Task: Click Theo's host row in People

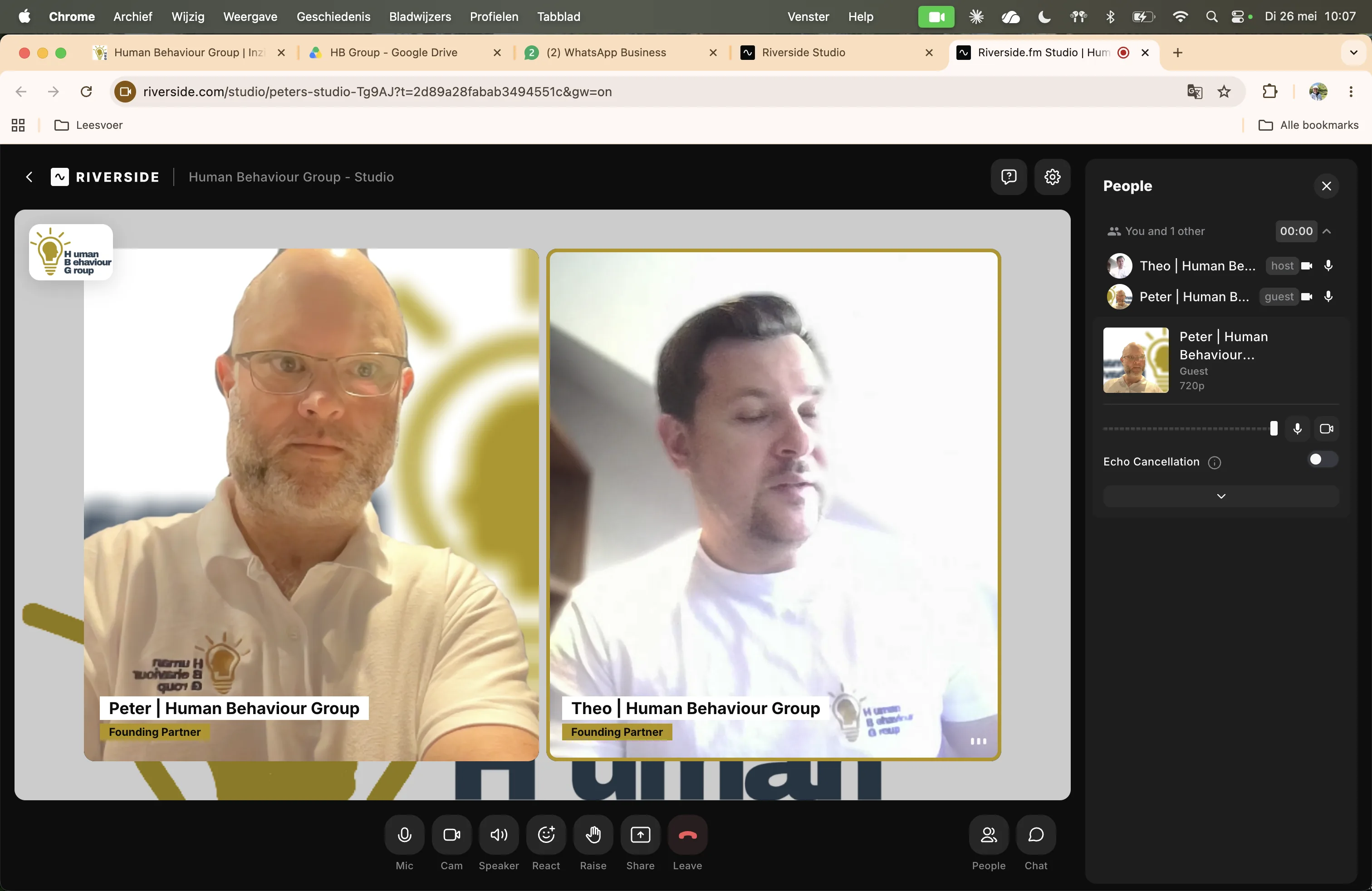Action: (1221, 266)
